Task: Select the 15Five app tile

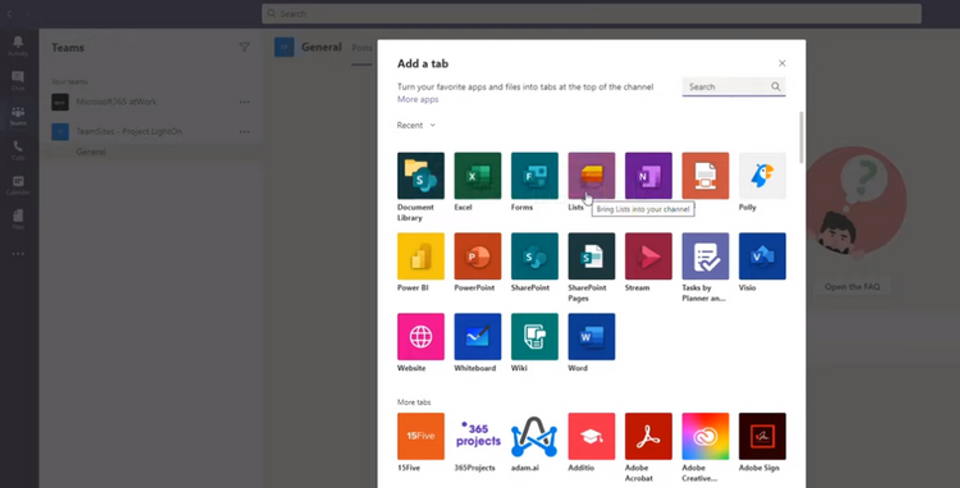Action: click(x=421, y=436)
